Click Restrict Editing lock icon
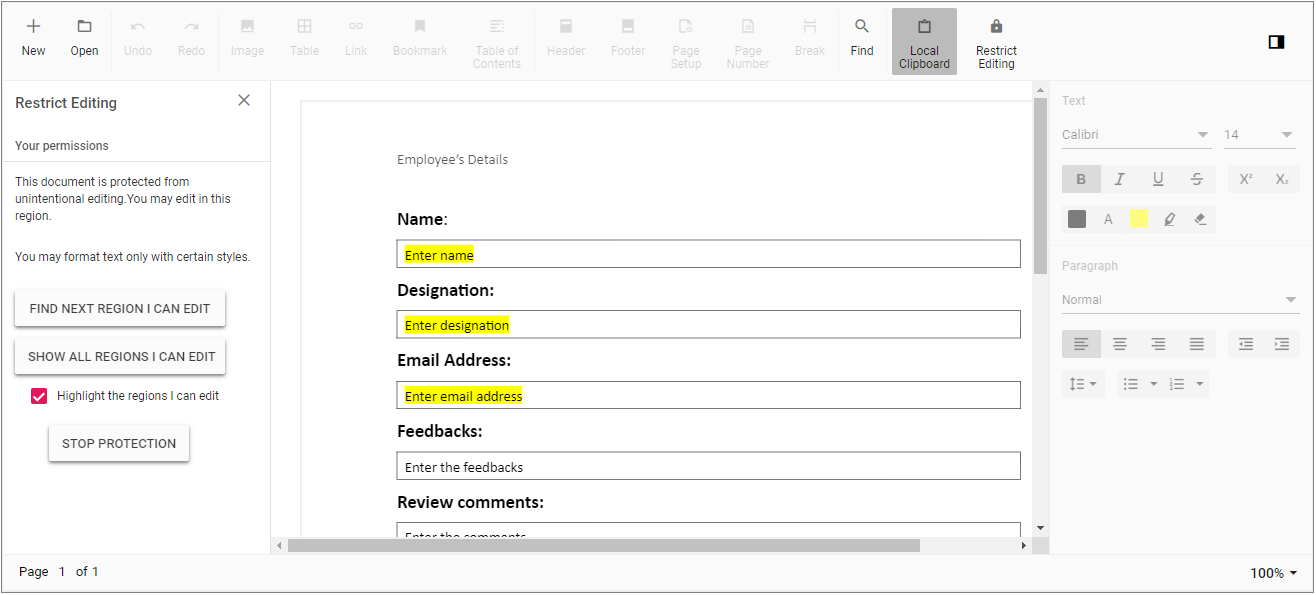This screenshot has width=1316, height=595. pyautogui.click(x=996, y=26)
